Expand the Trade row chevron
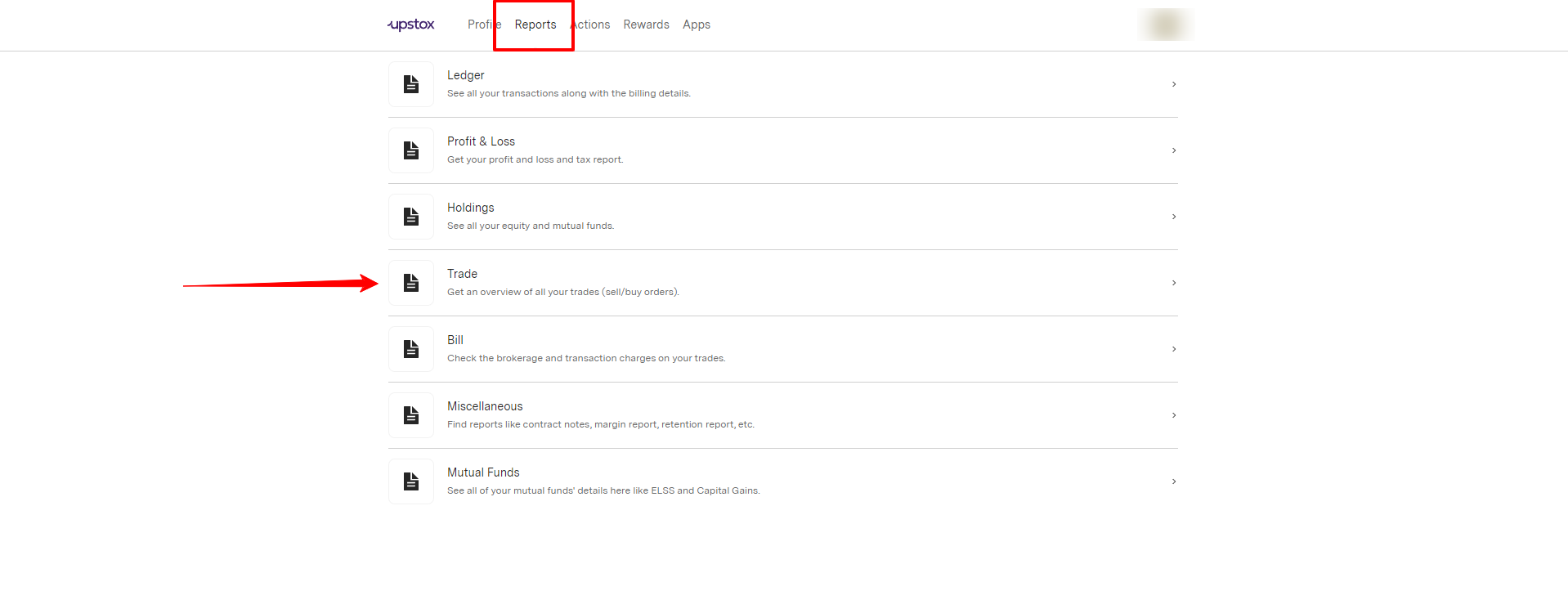Screen dimensions: 1568x591 (1173, 283)
